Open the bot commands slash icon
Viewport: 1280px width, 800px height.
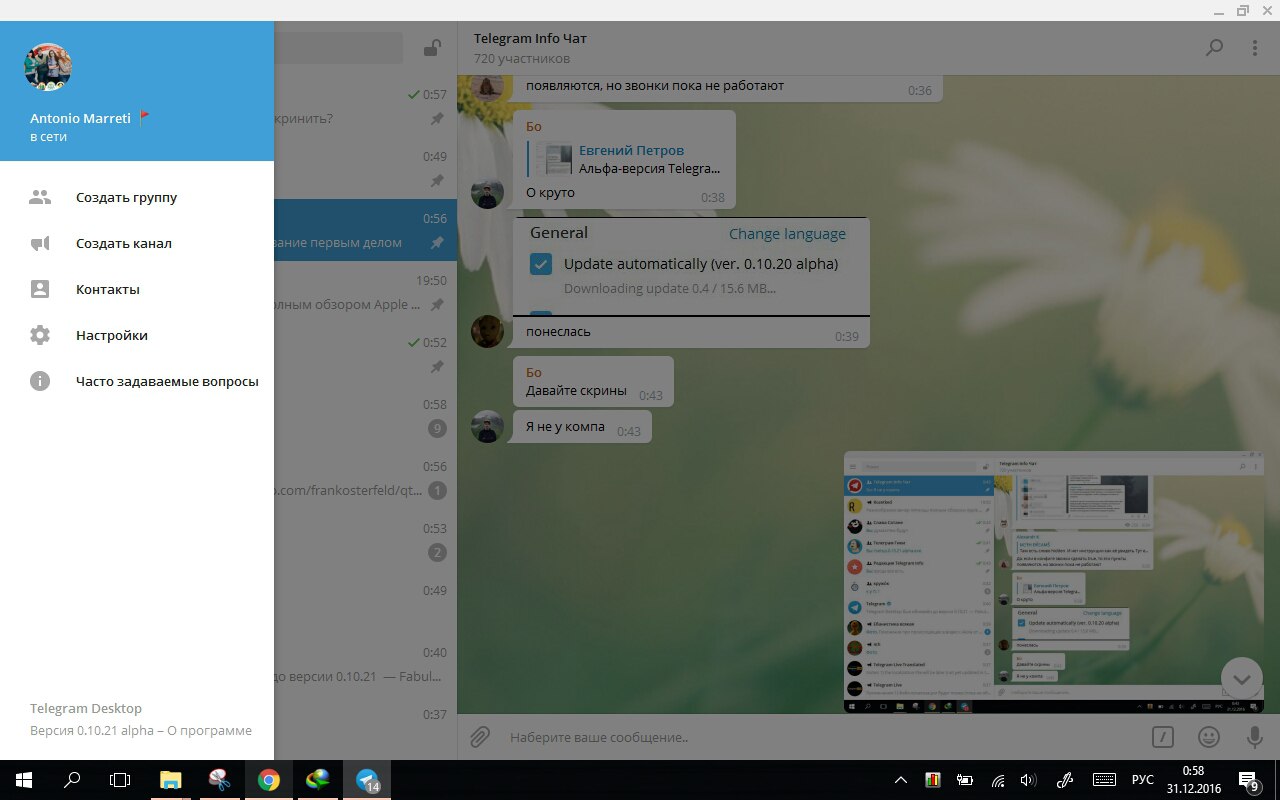[x=1162, y=737]
